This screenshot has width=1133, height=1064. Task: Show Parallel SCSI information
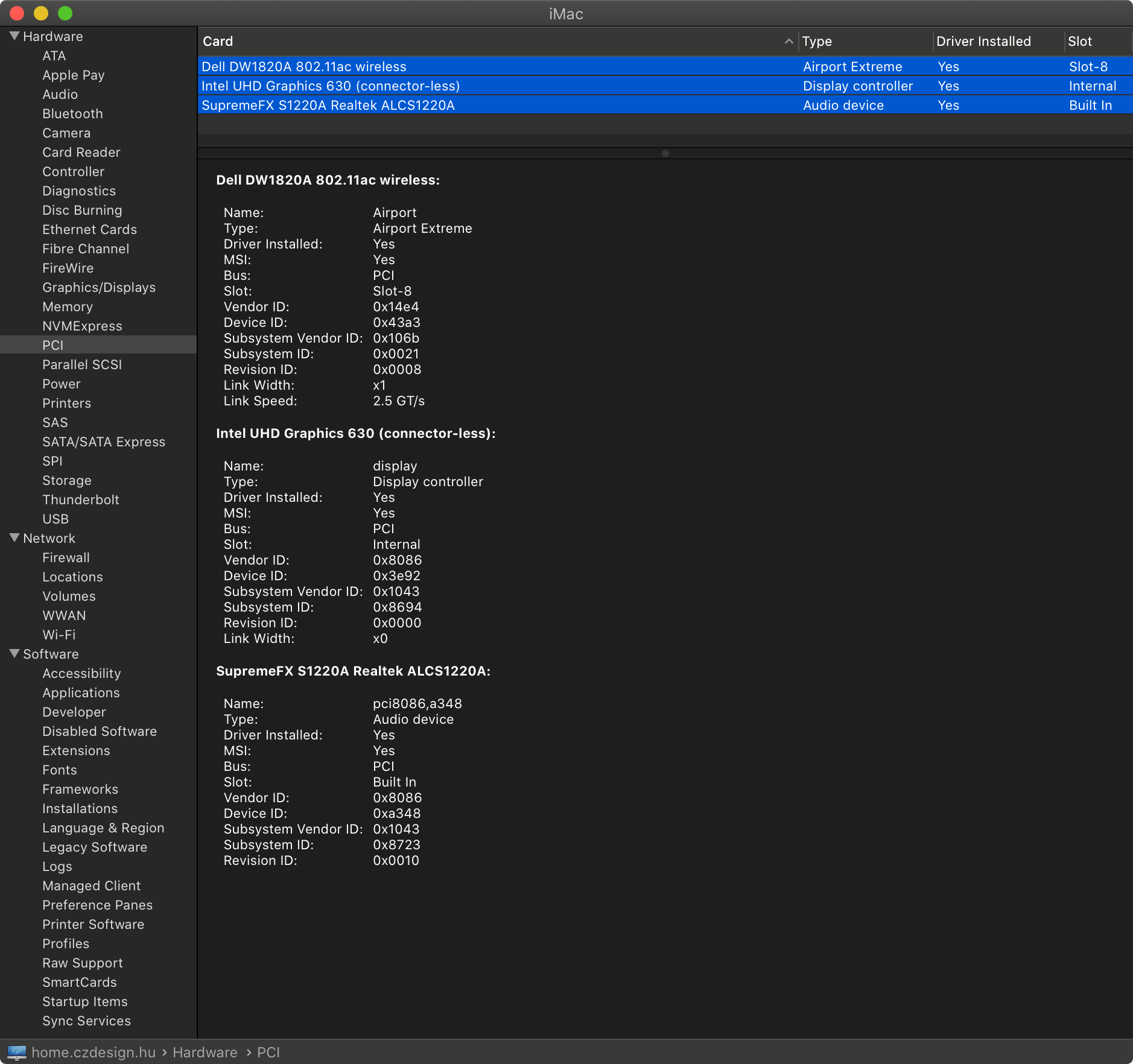[x=82, y=364]
